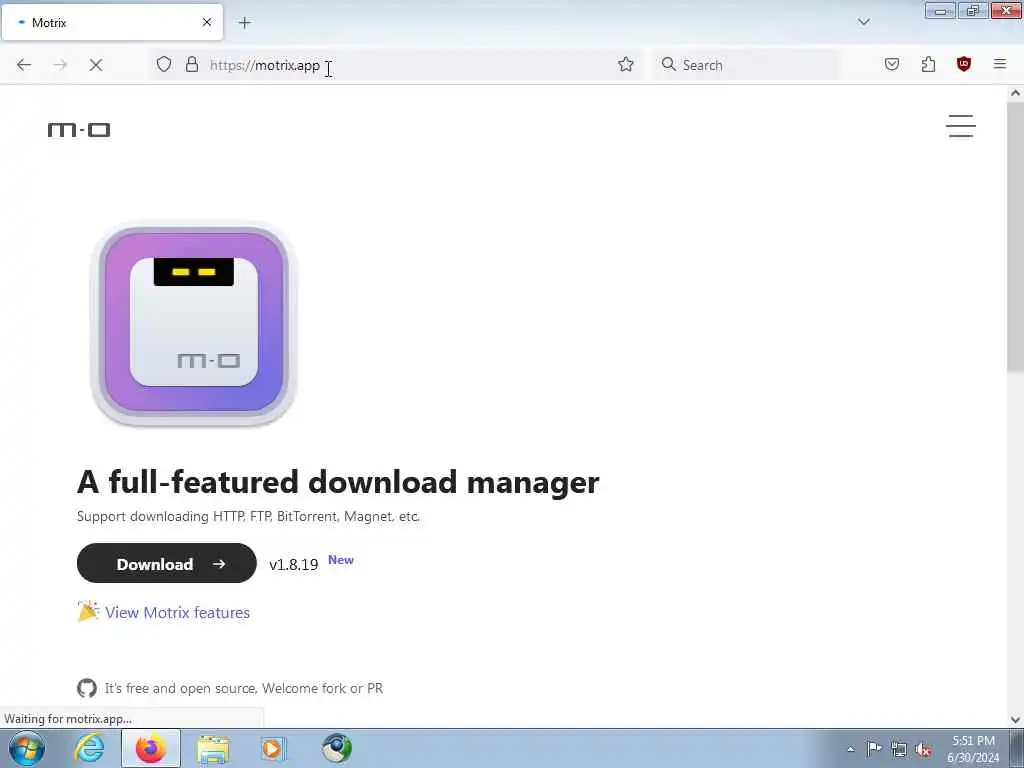View site security padlock info
1024x768 pixels.
tap(191, 64)
